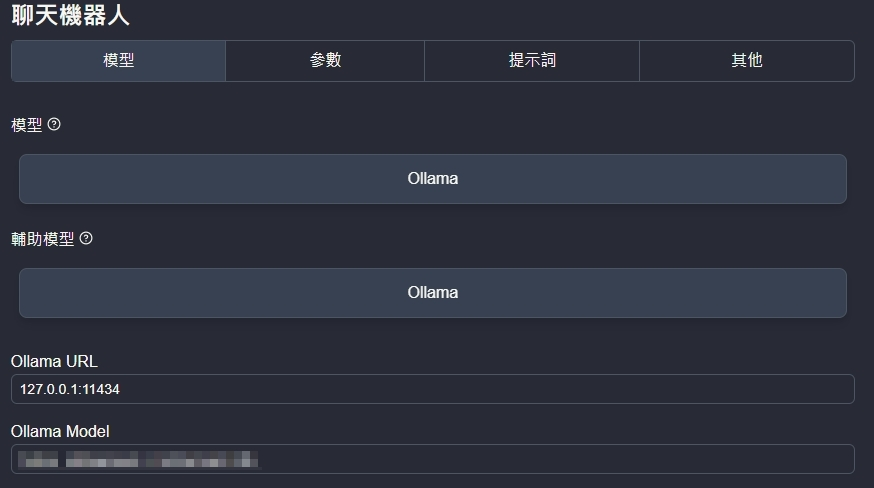Switch to the 模型 tab
874x488 pixels.
(x=118, y=61)
